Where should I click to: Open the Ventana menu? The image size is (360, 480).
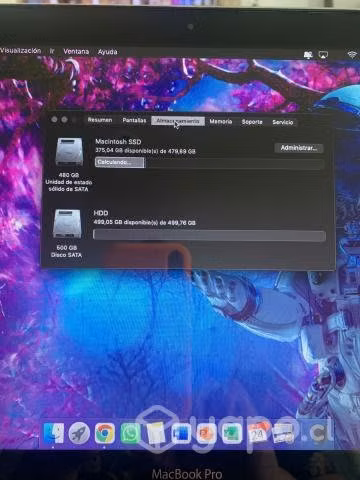[x=76, y=51]
